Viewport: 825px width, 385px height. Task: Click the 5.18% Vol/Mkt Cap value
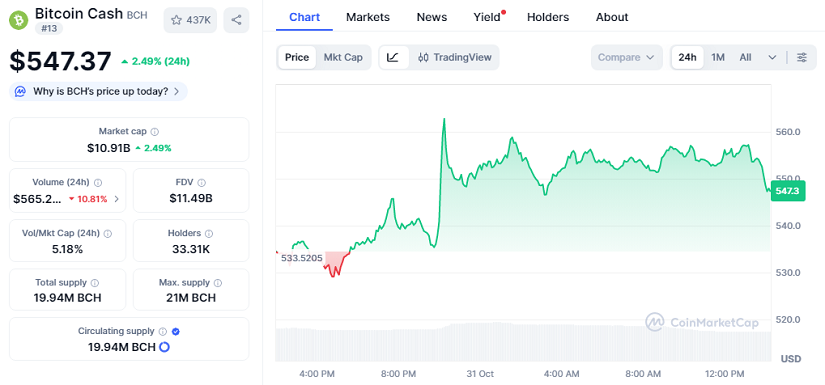coord(68,249)
